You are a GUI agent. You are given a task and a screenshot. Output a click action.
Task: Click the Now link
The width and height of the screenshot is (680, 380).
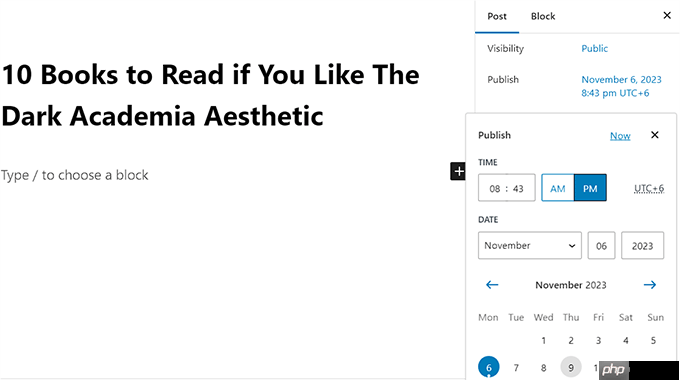coord(620,136)
